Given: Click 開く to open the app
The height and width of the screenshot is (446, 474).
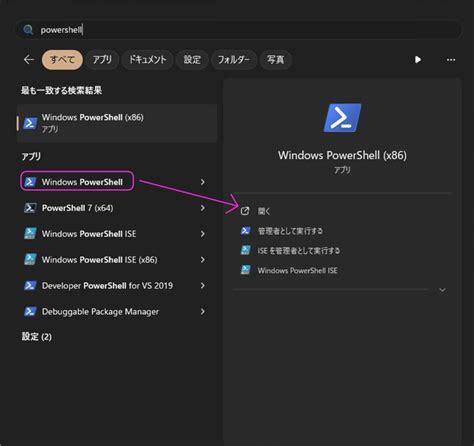Looking at the screenshot, I should coord(264,211).
